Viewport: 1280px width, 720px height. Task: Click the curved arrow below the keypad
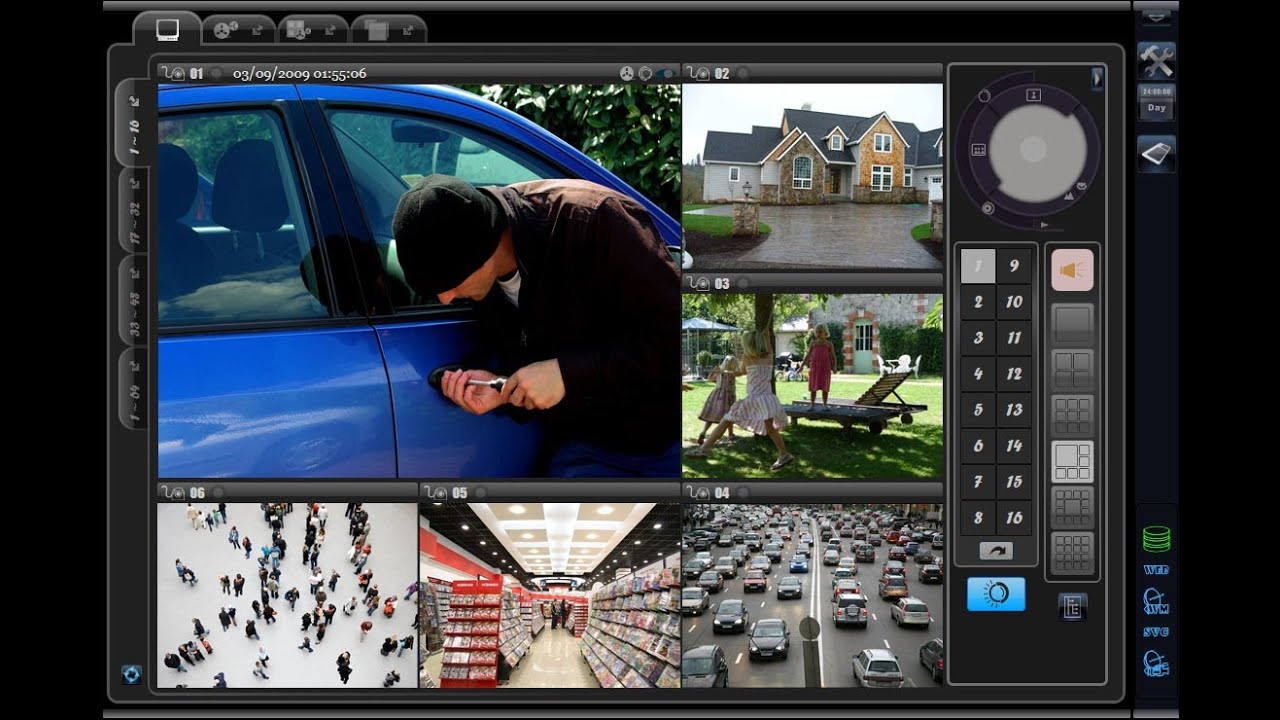pos(995,551)
